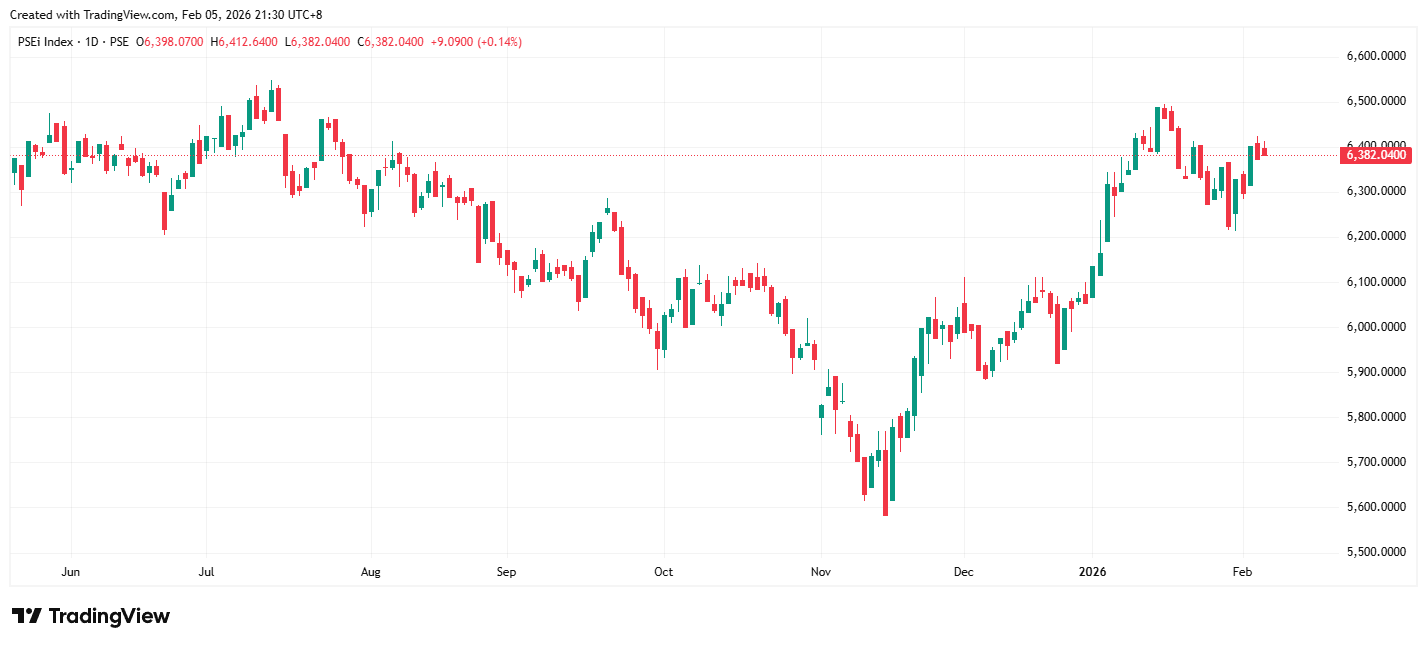Click the Nov label on the time axis
Image resolution: width=1427 pixels, height=646 pixels.
pyautogui.click(x=820, y=572)
